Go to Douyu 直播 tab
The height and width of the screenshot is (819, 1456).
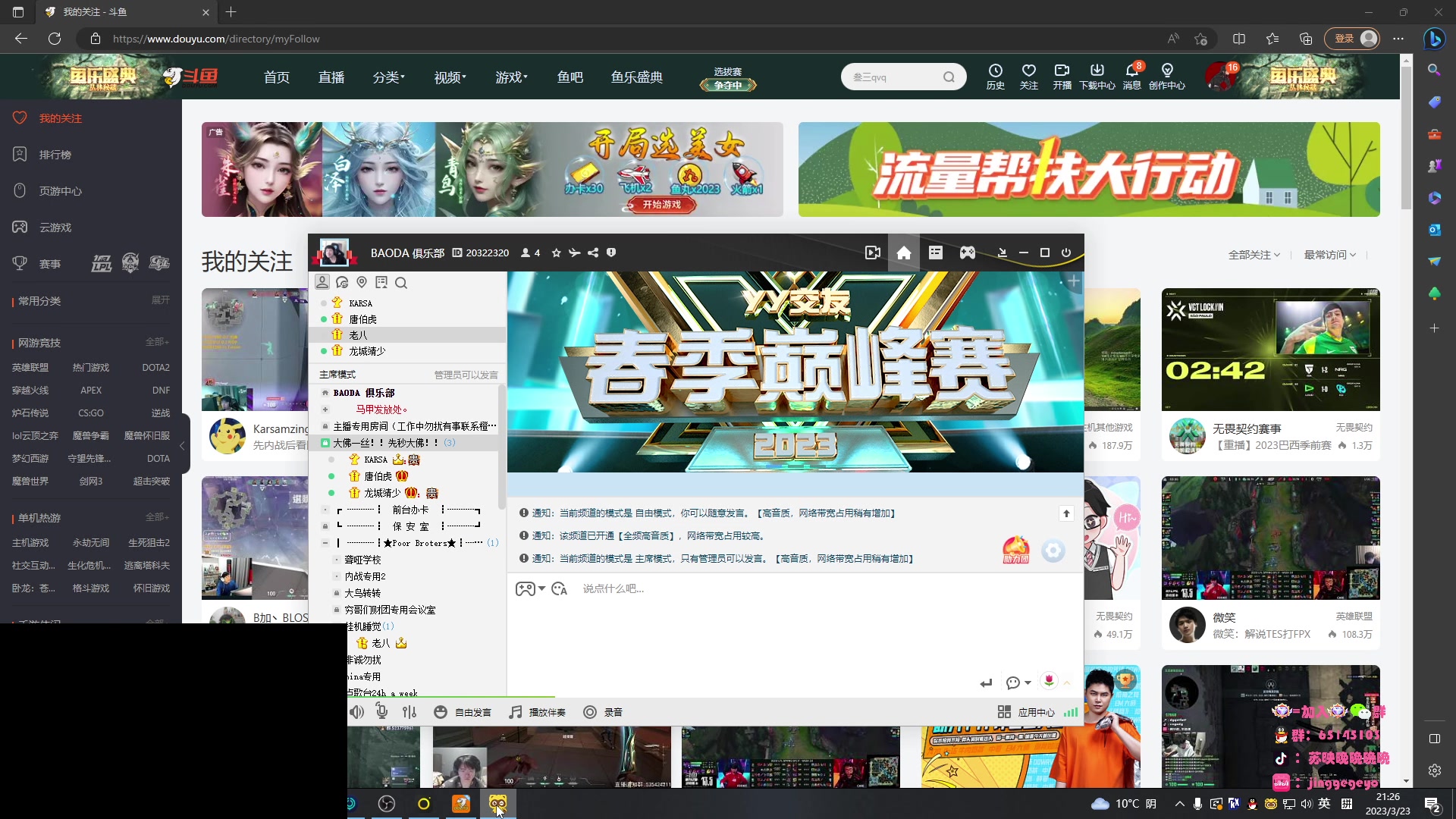coord(331,77)
